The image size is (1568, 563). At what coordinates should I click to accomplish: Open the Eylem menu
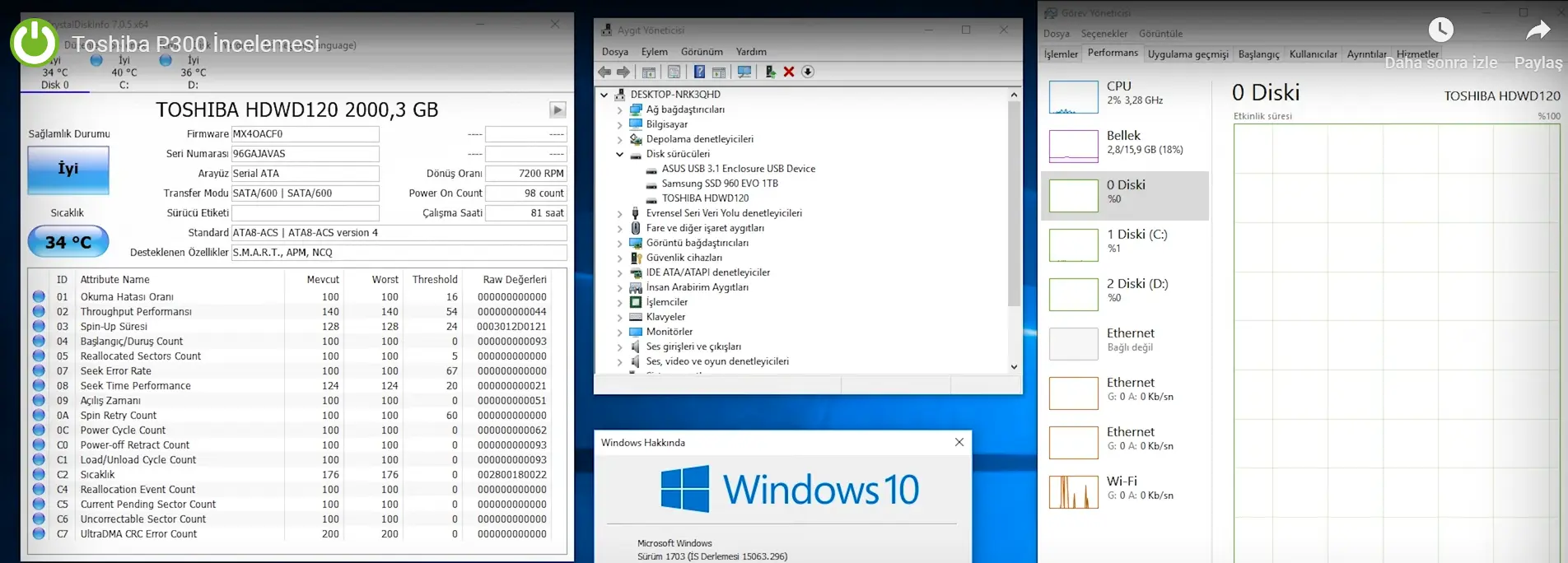655,51
